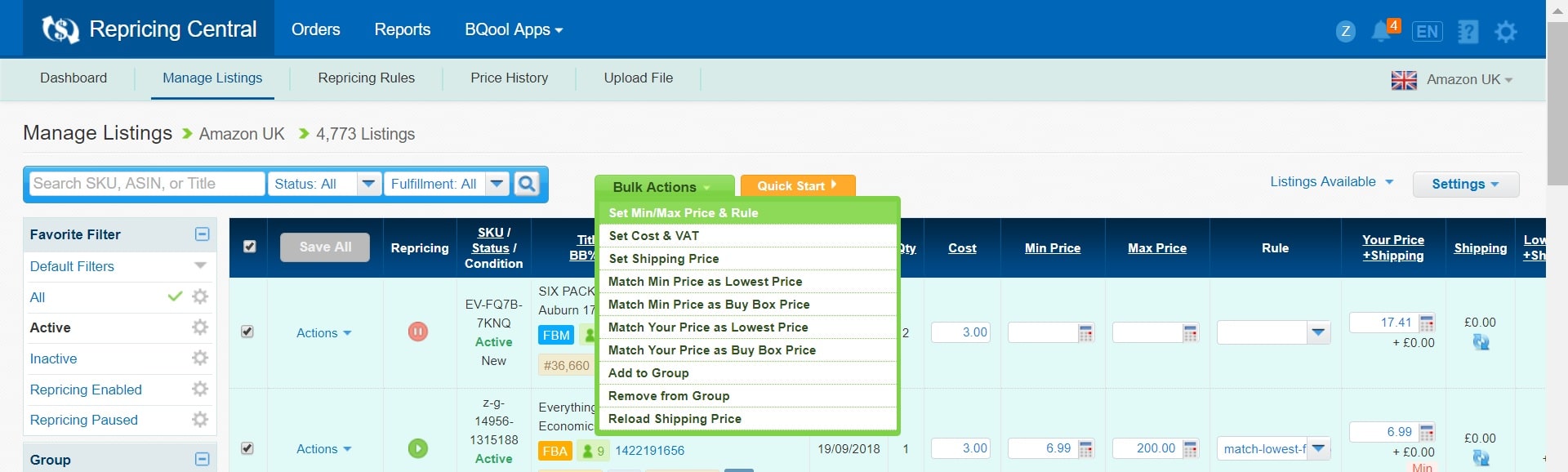Open the top-right settings gear icon
The height and width of the screenshot is (472, 1568).
coord(1506,32)
